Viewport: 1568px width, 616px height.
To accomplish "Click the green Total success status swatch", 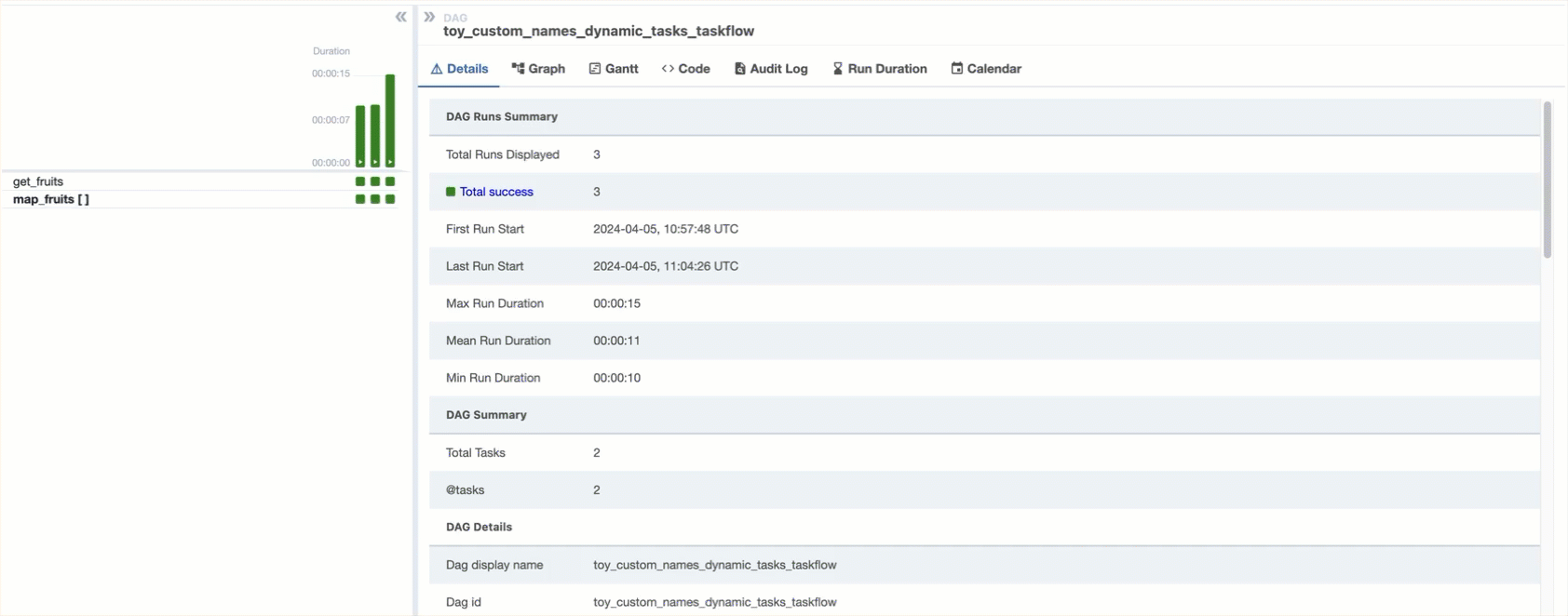I will coord(451,192).
